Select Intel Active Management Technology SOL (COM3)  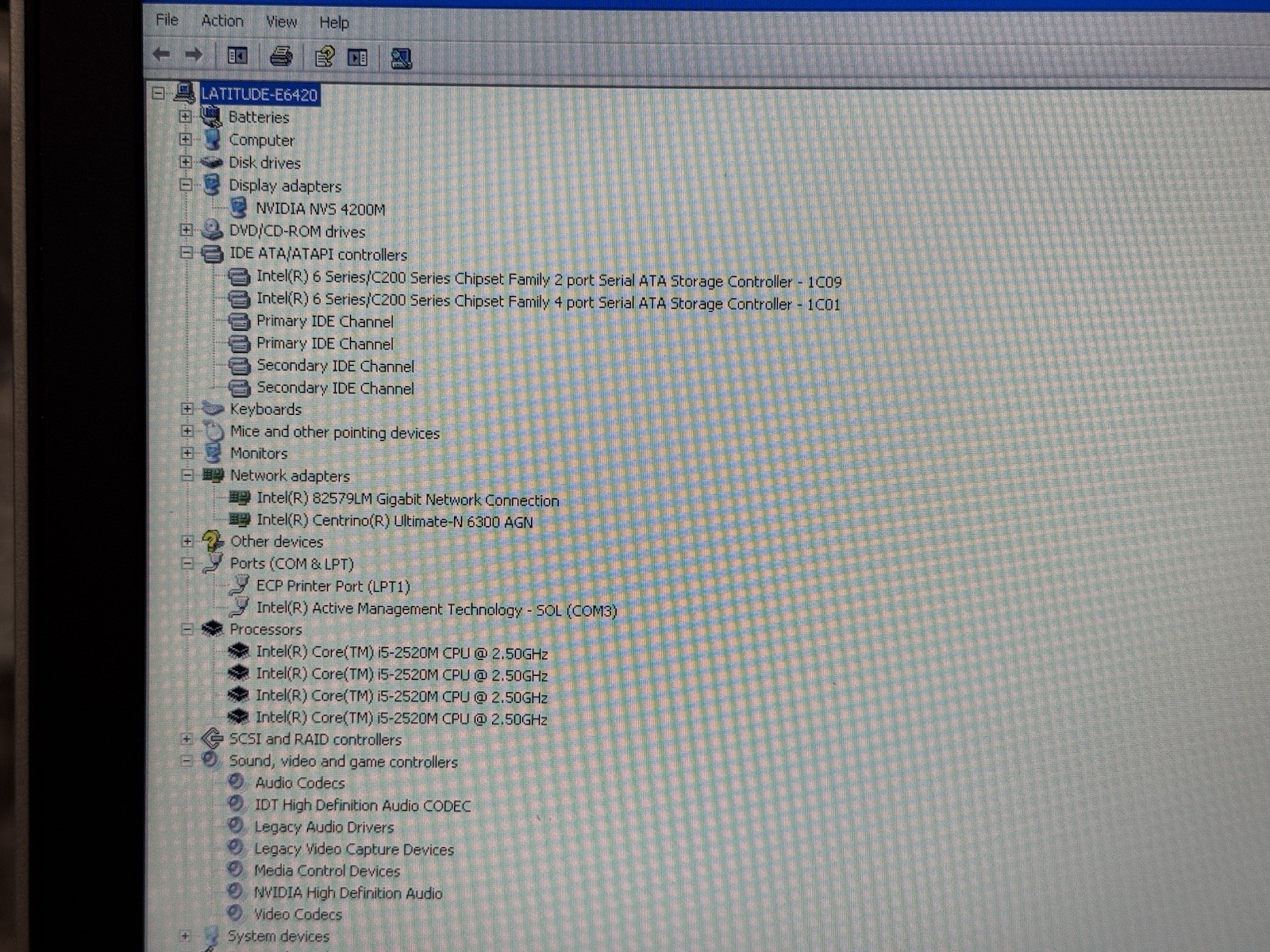pyautogui.click(x=437, y=609)
